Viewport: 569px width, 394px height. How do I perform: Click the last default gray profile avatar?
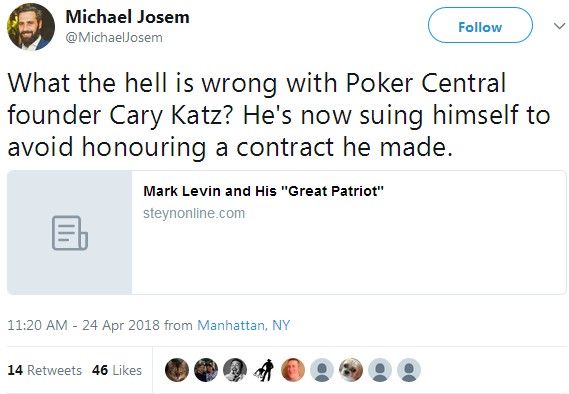click(x=409, y=370)
